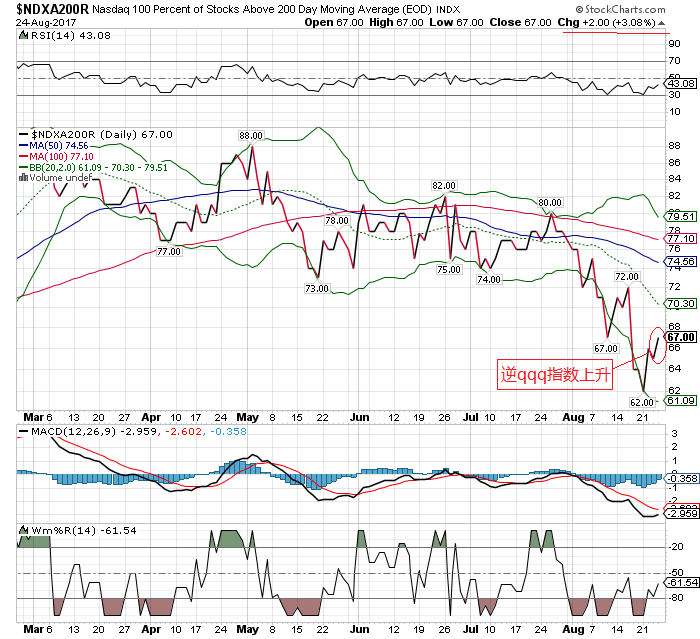This screenshot has height=639, width=700.
Task: Click the RSI(14) 43.08 indicator label
Action: pyautogui.click(x=58, y=35)
